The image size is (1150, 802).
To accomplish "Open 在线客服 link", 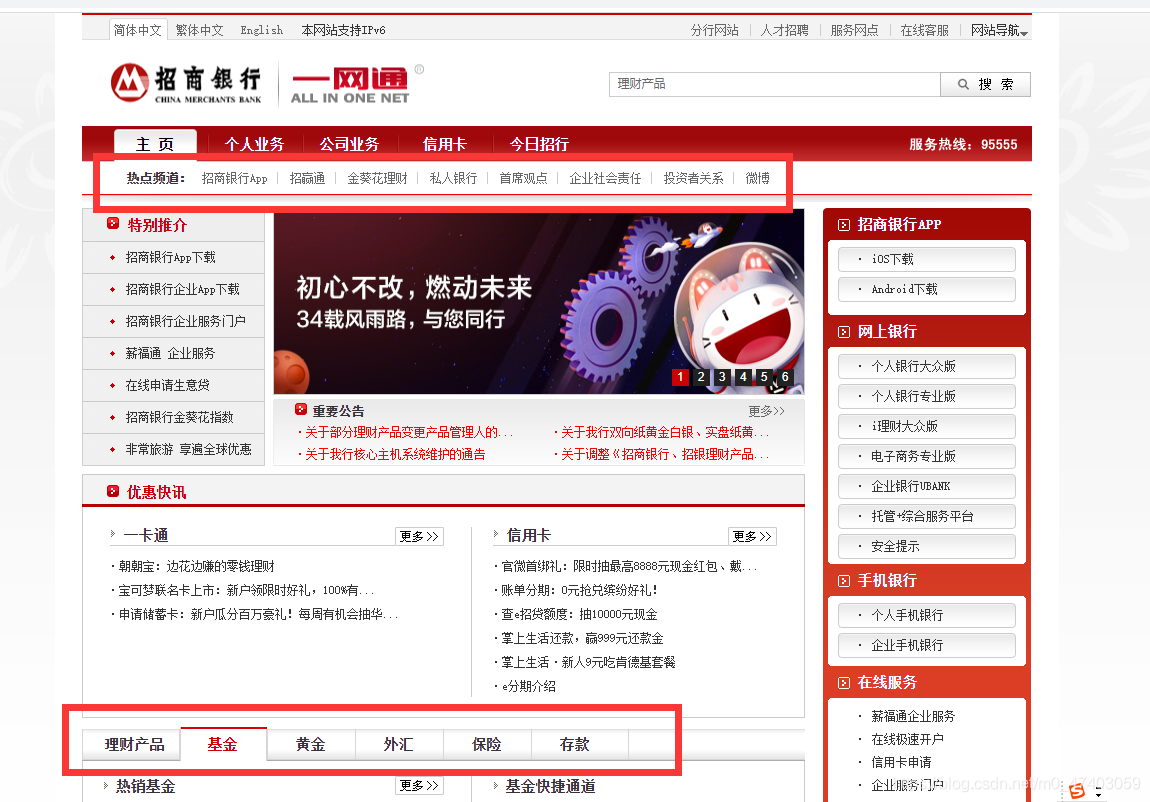I will coord(924,30).
